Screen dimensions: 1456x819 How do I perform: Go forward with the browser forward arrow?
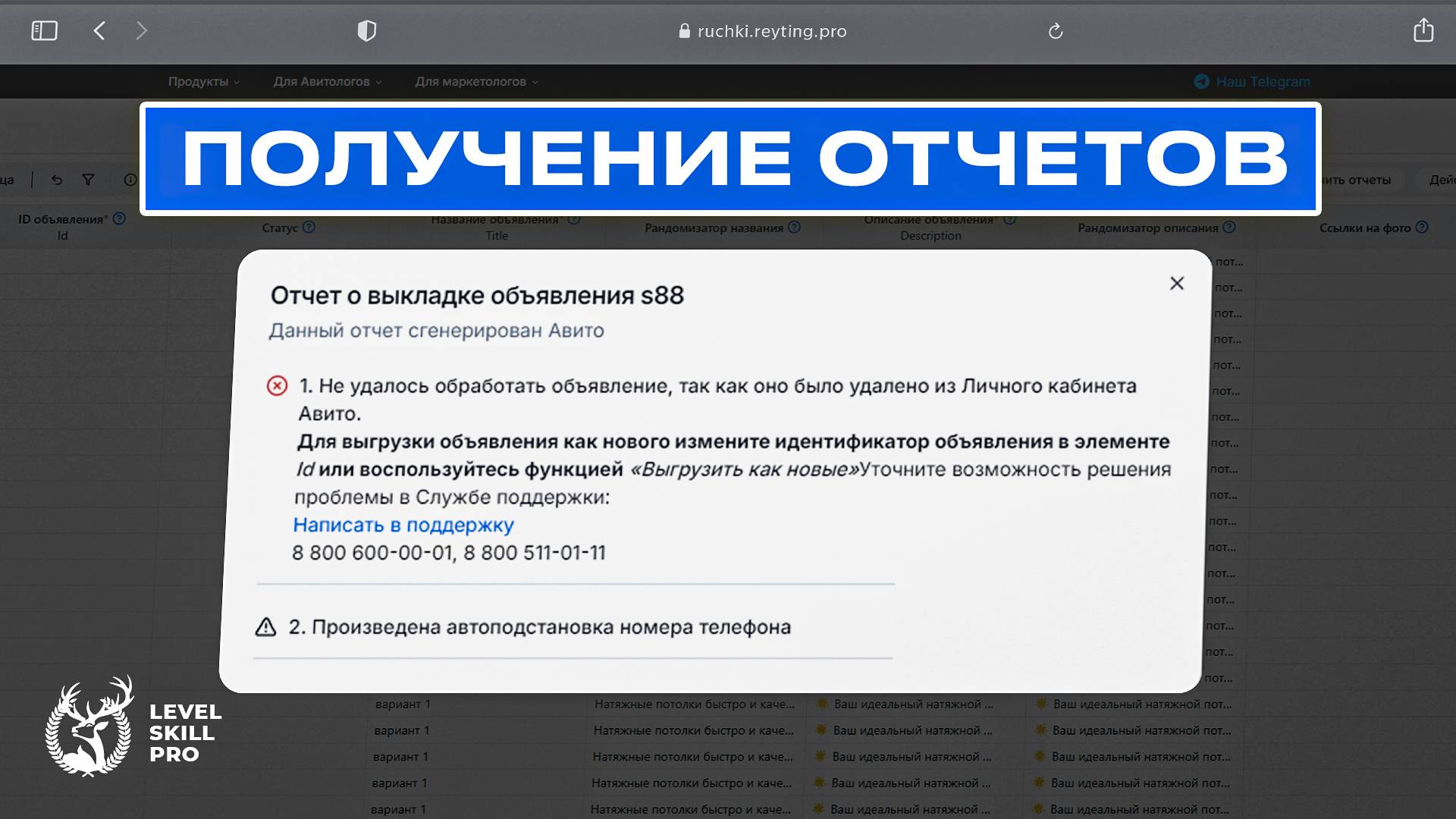[141, 31]
